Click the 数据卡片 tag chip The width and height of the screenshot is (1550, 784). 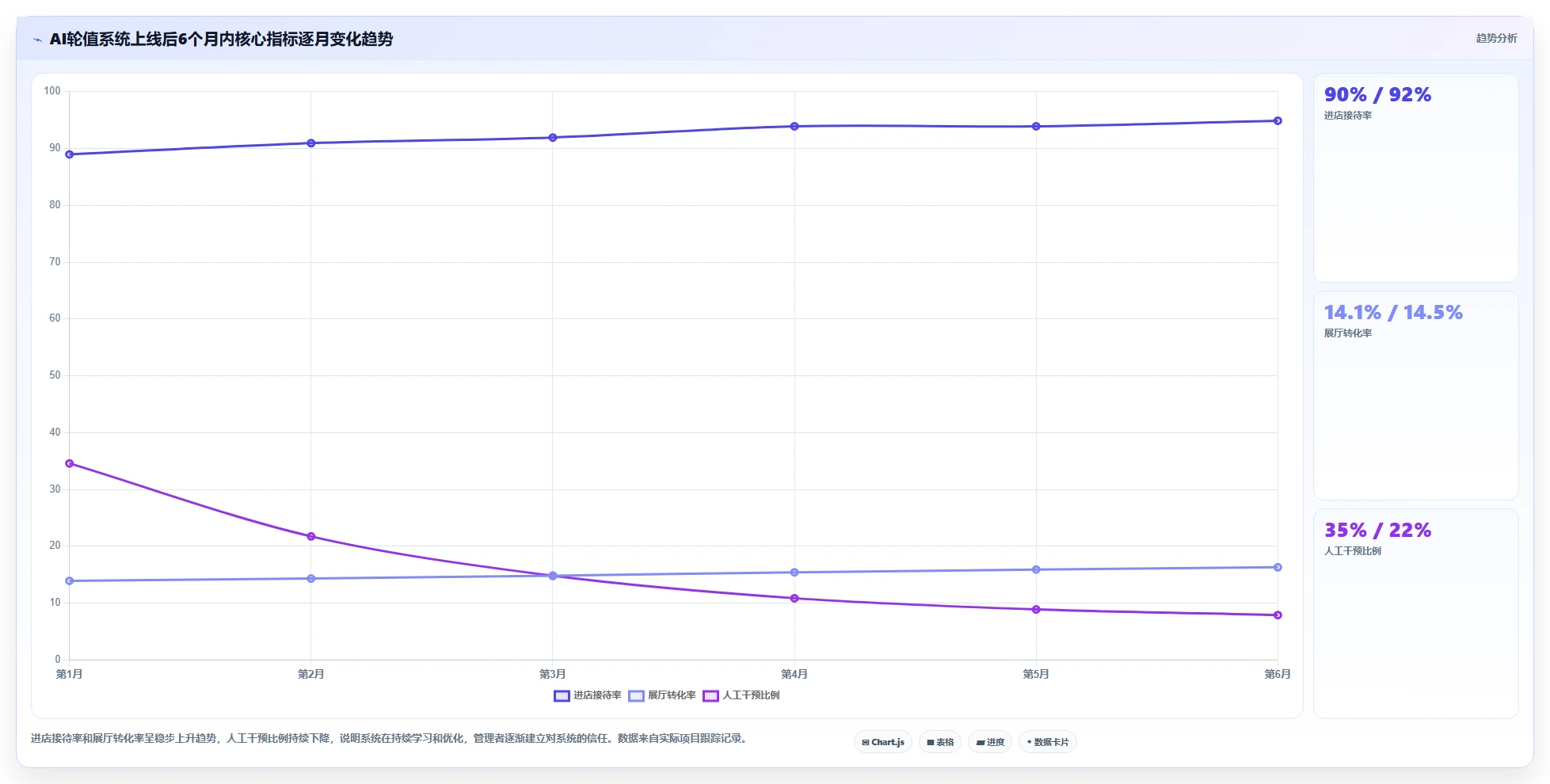point(1048,742)
